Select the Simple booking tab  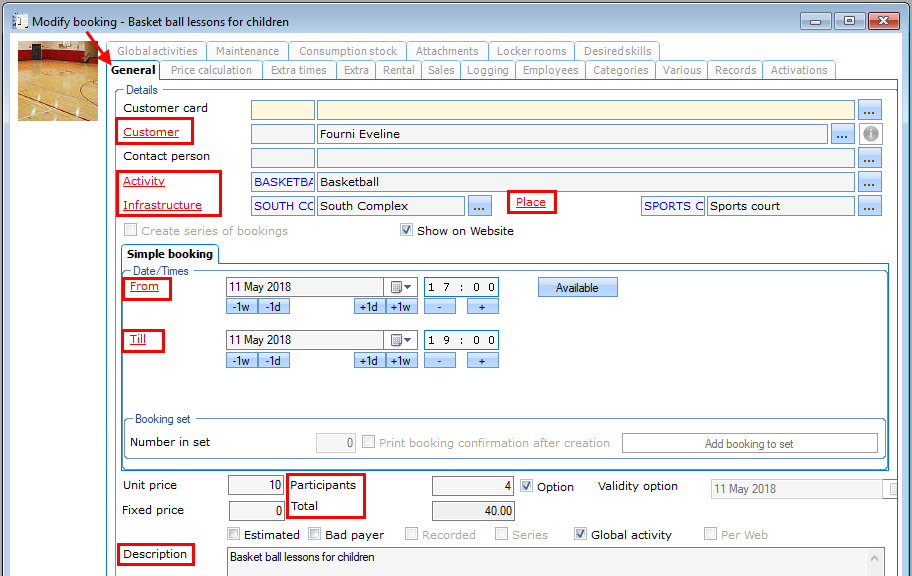coord(170,254)
